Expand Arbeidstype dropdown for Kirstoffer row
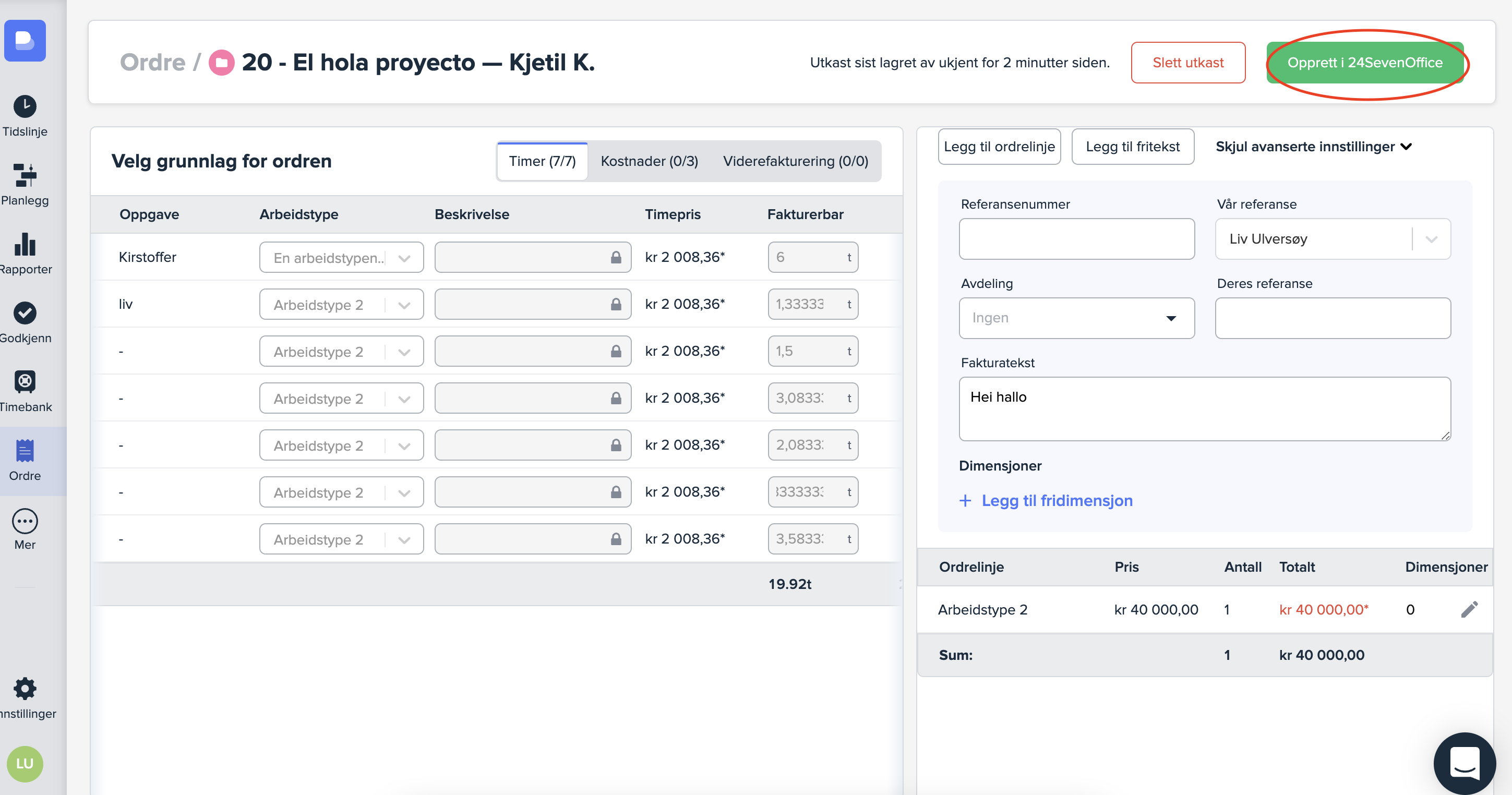 tap(404, 258)
